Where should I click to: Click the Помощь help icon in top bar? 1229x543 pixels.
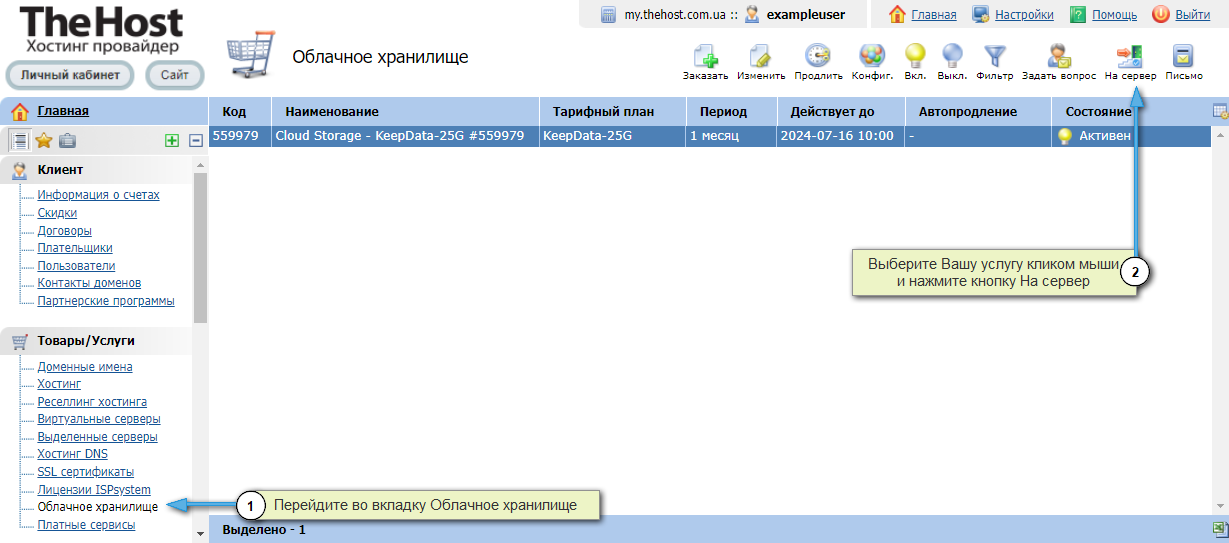1078,14
